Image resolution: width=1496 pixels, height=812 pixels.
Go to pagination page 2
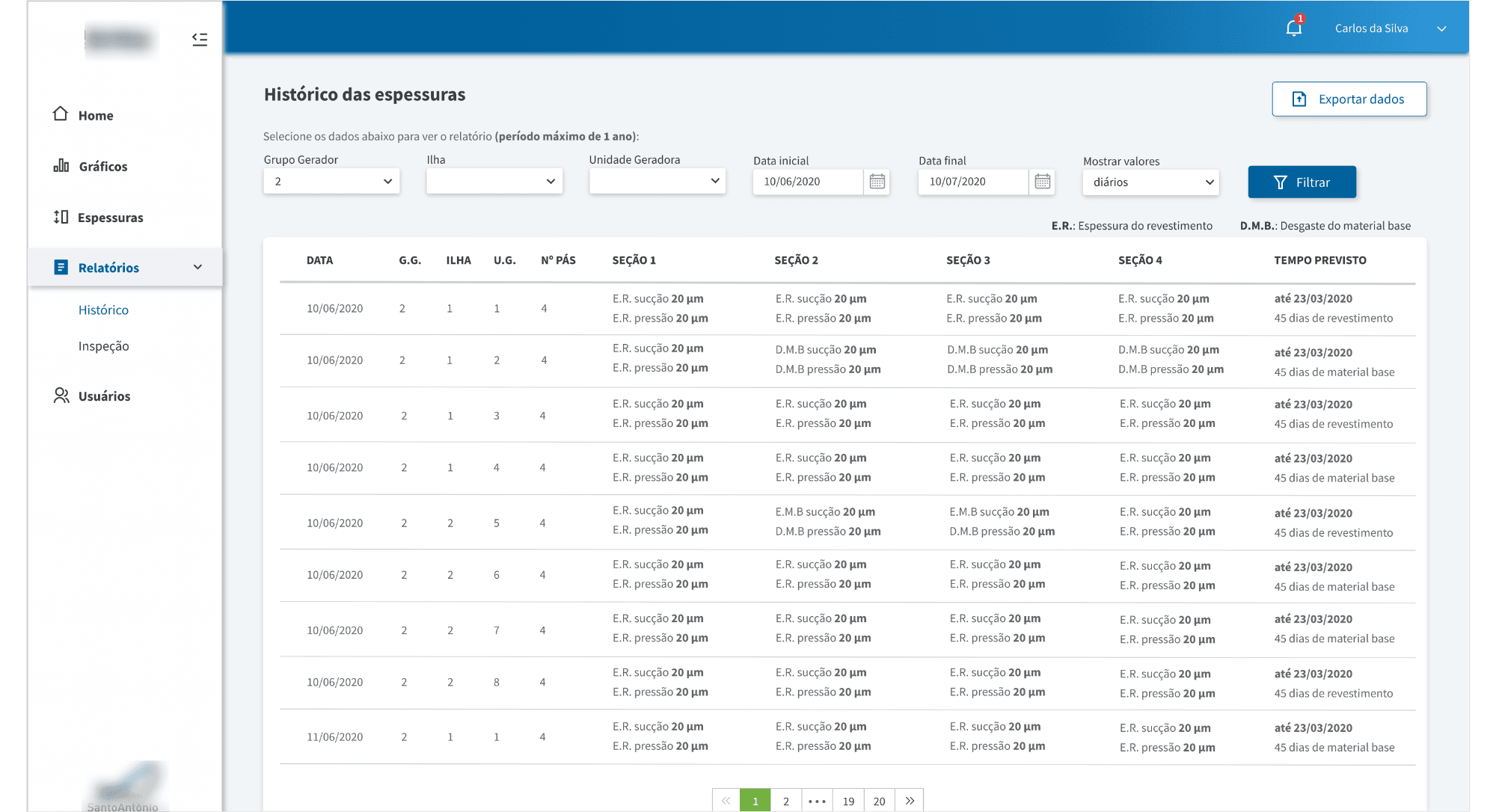[785, 801]
